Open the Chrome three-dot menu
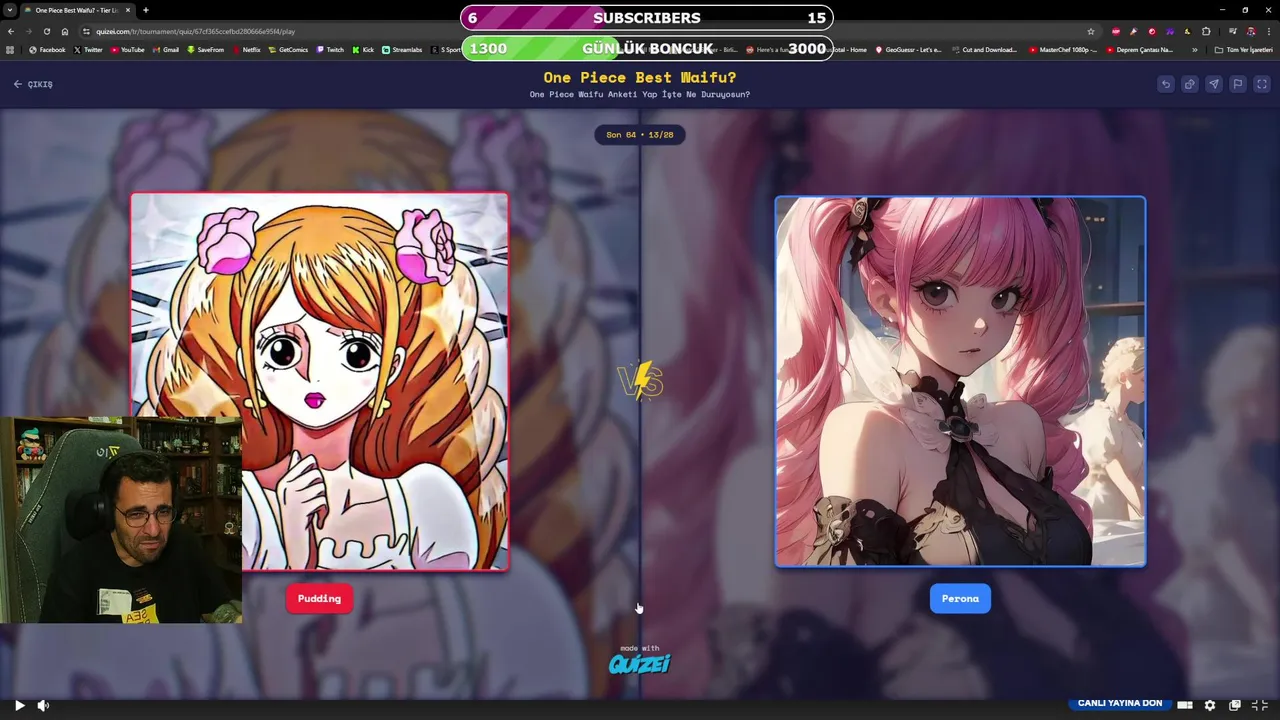1280x720 pixels. click(x=1269, y=31)
